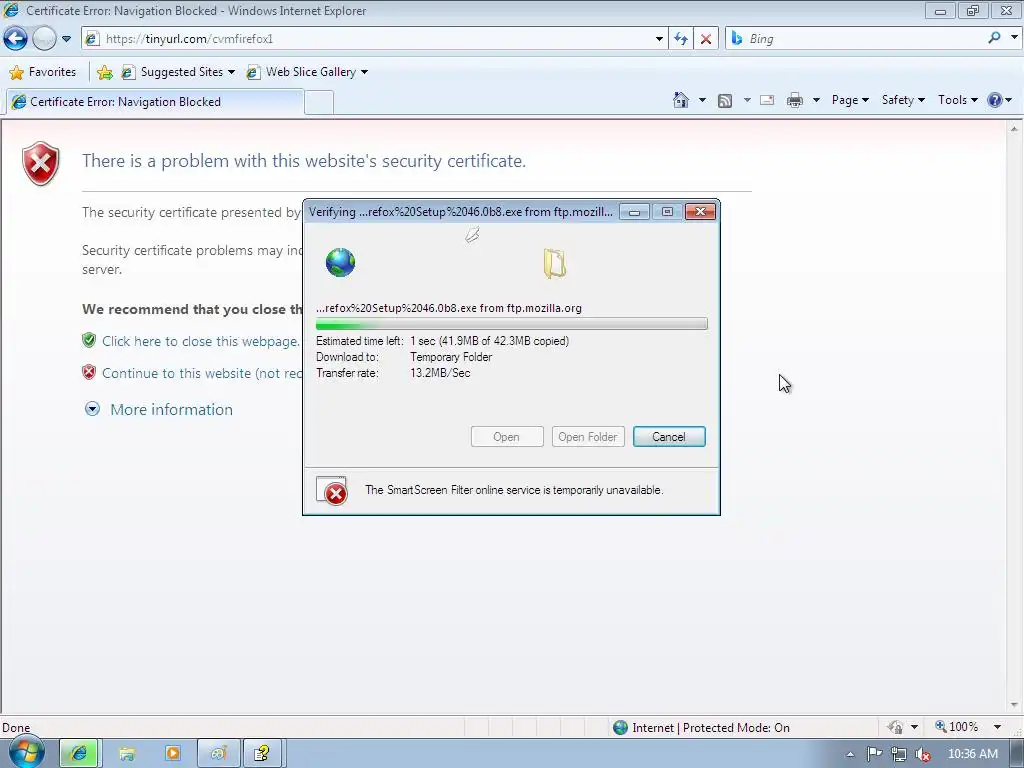The image size is (1024, 768).
Task: Click the Internet Protected Mode status
Action: pos(702,728)
